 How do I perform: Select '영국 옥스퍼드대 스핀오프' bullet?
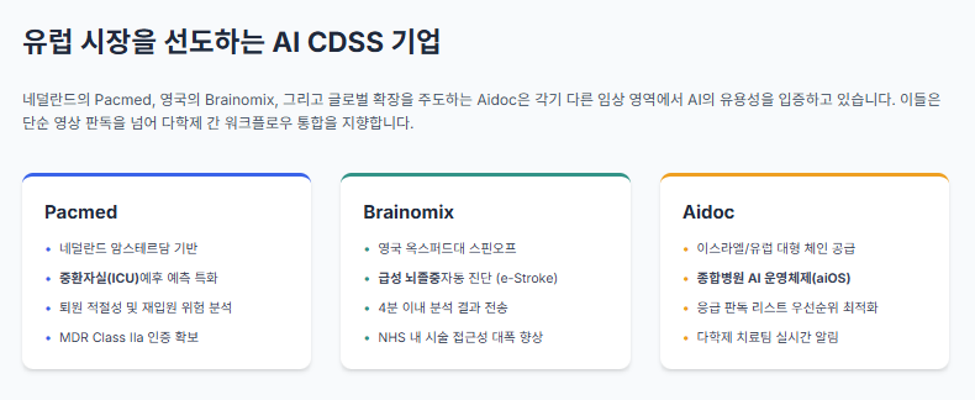(x=448, y=249)
